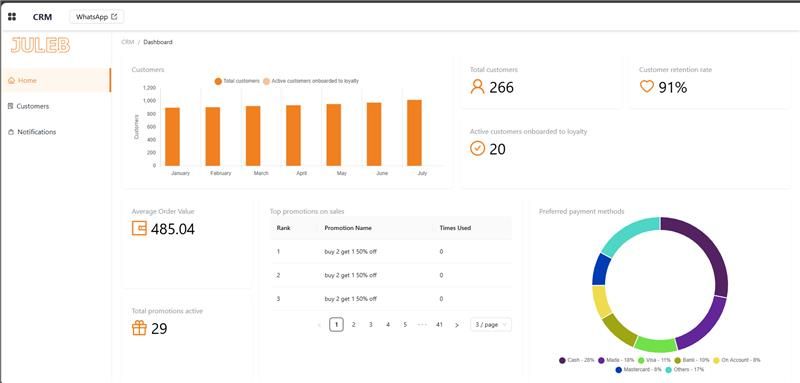Click the loyalty checkmark circle icon

pyautogui.click(x=477, y=148)
